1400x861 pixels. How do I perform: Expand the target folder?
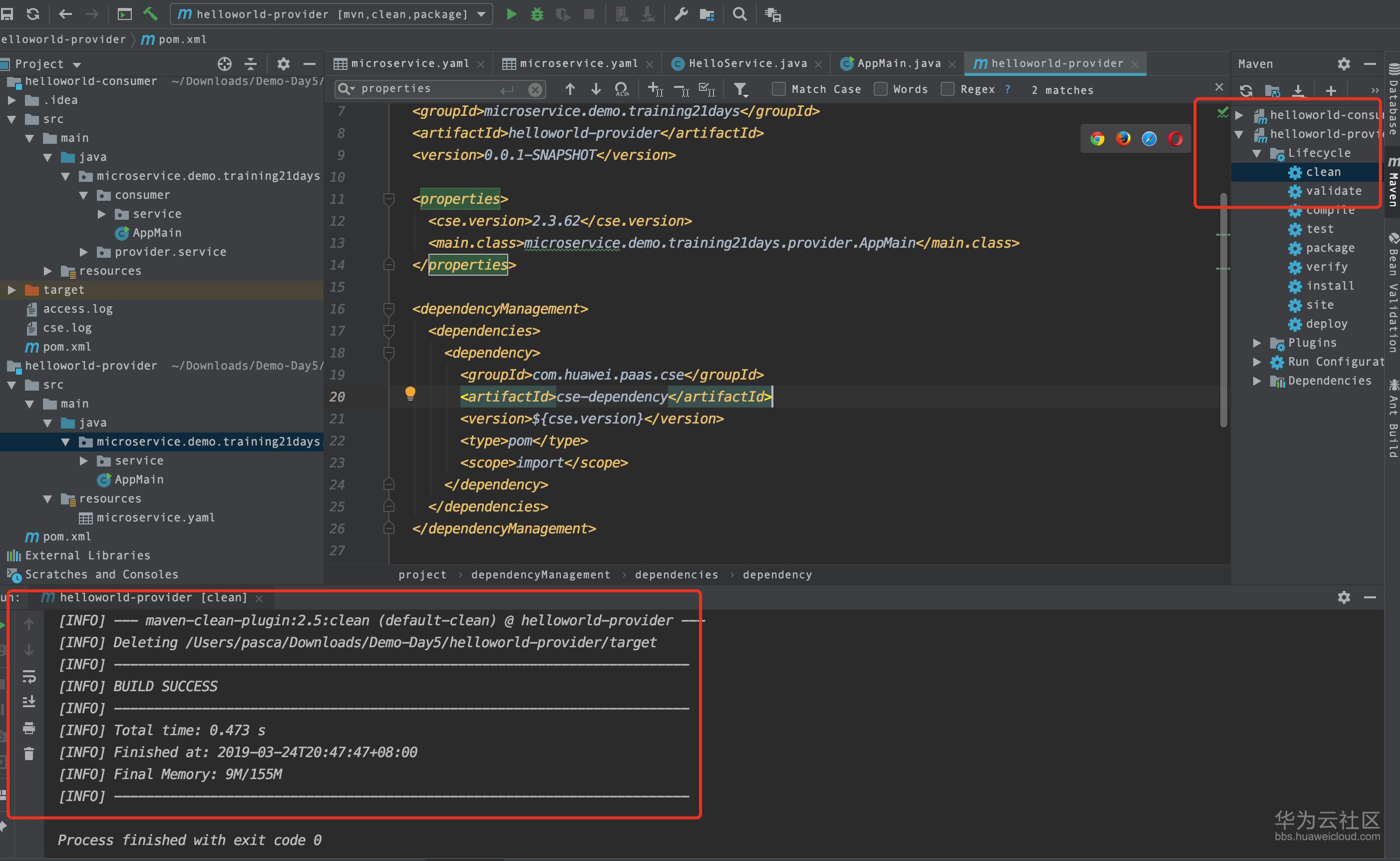pyautogui.click(x=11, y=290)
